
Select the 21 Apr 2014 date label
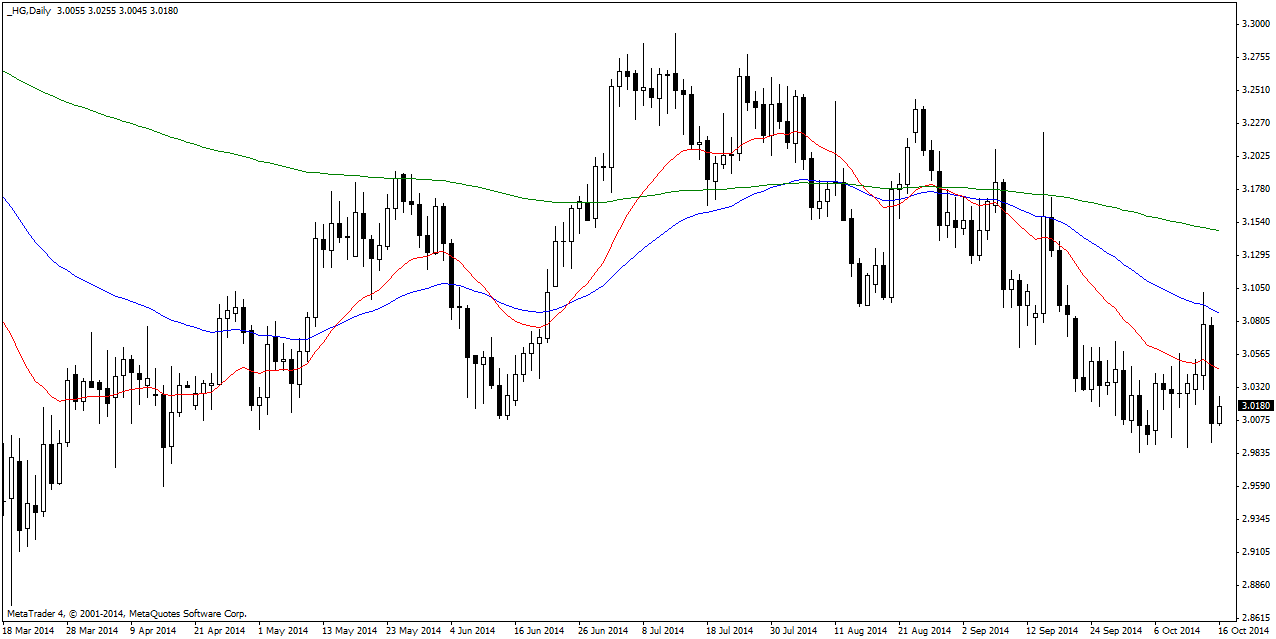click(219, 631)
